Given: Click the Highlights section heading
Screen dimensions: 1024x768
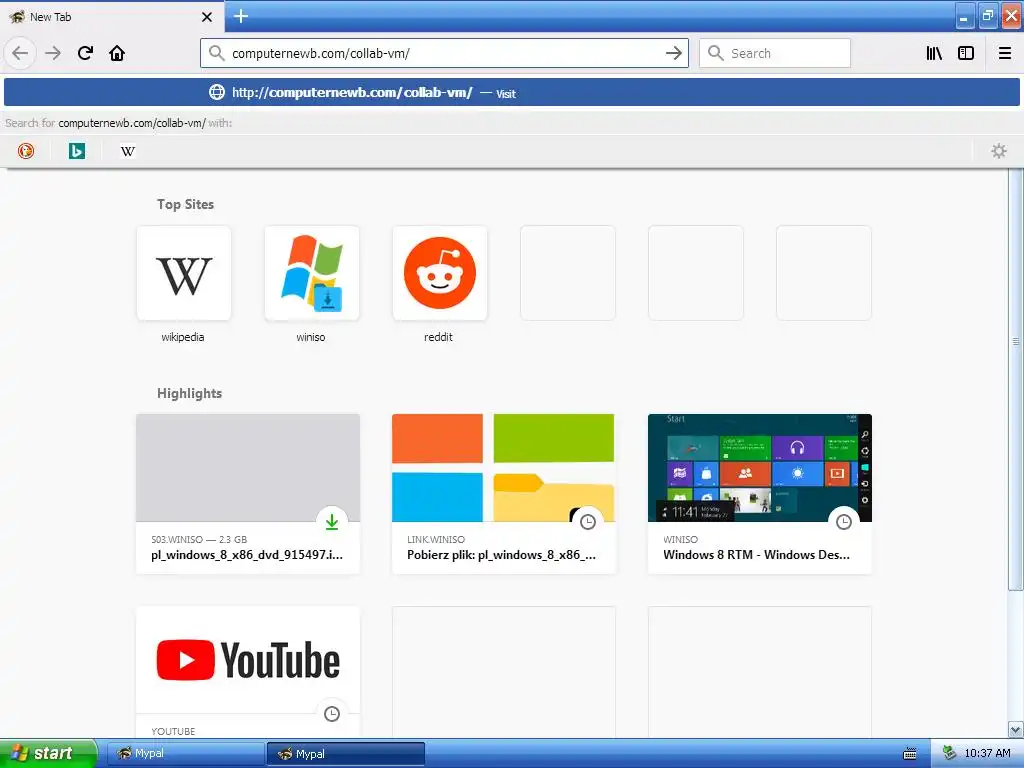Looking at the screenshot, I should coord(189,393).
